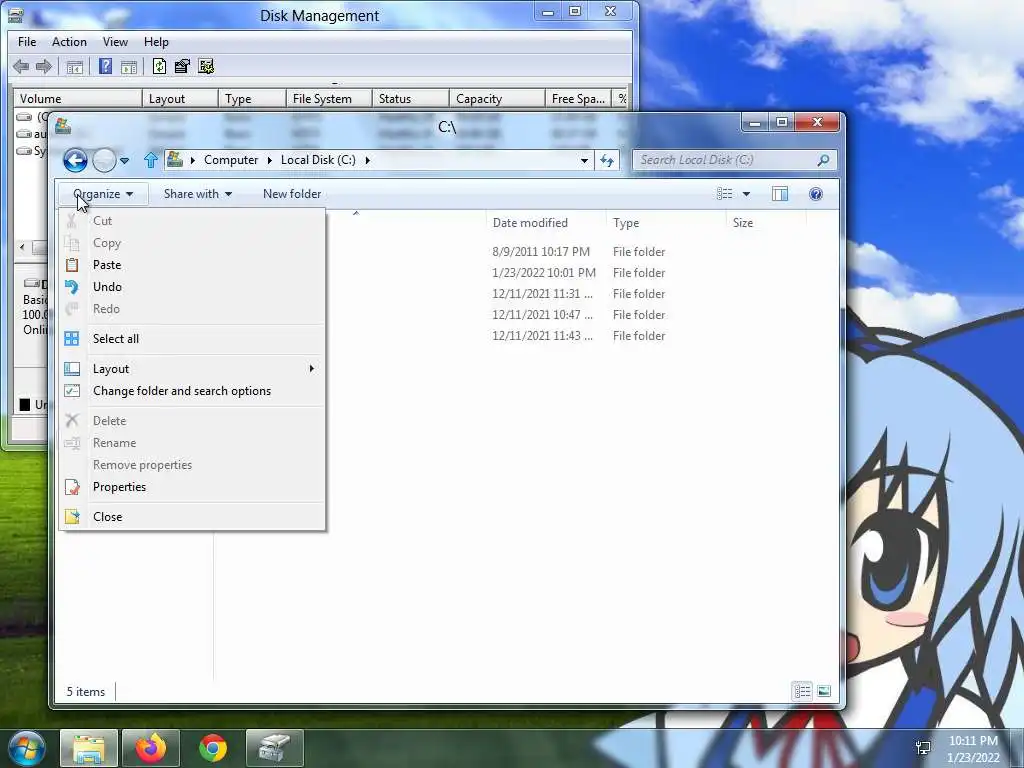Viewport: 1024px width, 768px height.
Task: Open the File menu in Disk Management
Action: click(27, 42)
